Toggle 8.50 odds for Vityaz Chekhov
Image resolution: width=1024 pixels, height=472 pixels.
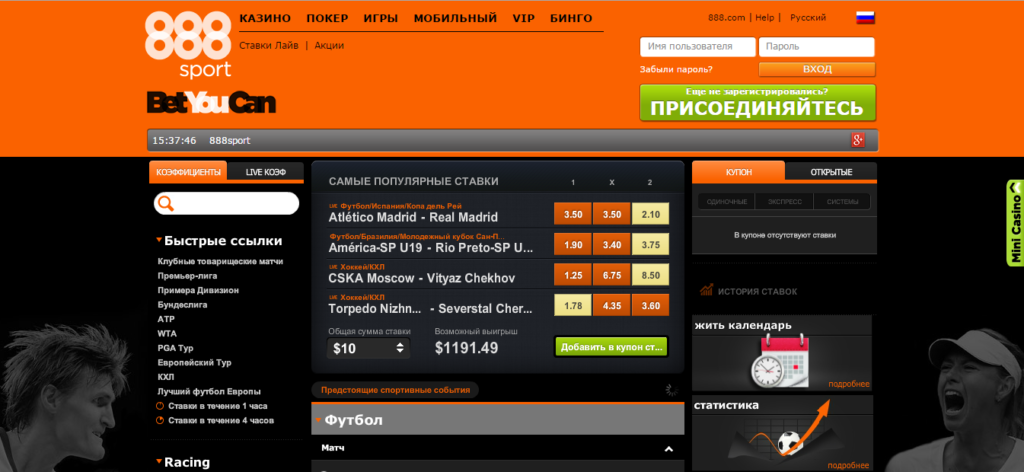650,275
